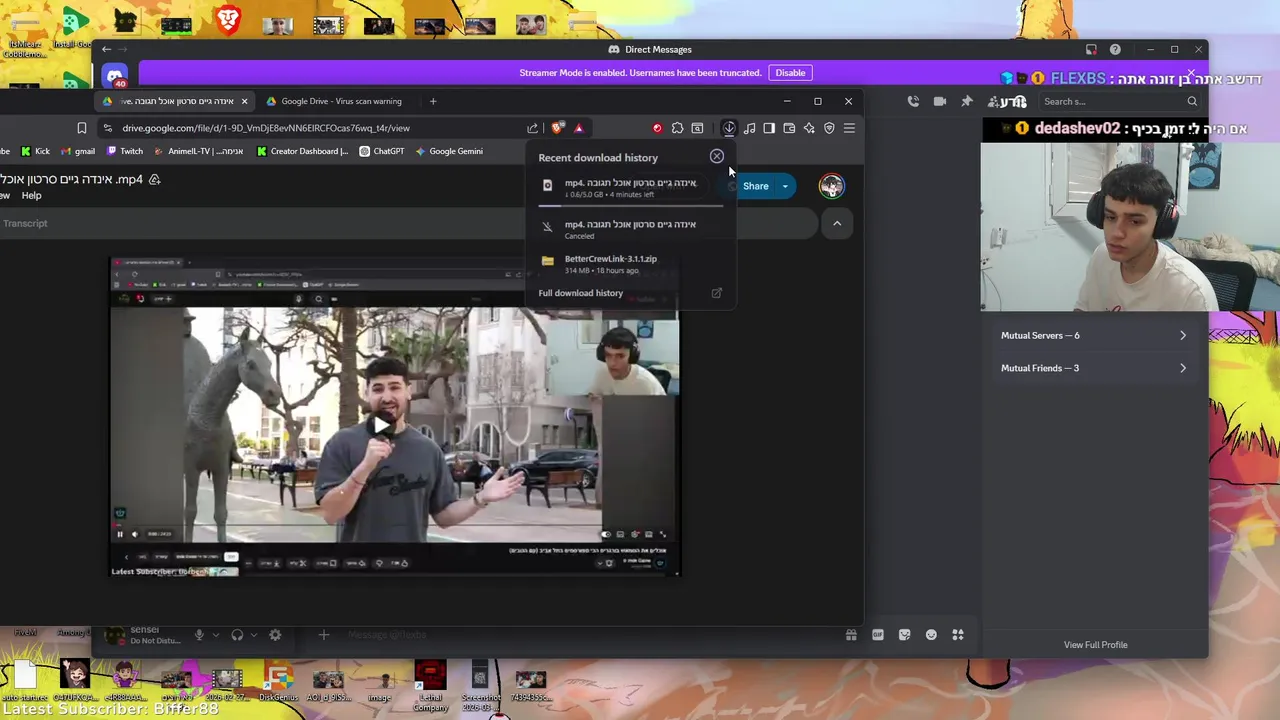This screenshot has height=720, width=1280.
Task: Open the sticker picker in Discord
Action: coord(905,635)
